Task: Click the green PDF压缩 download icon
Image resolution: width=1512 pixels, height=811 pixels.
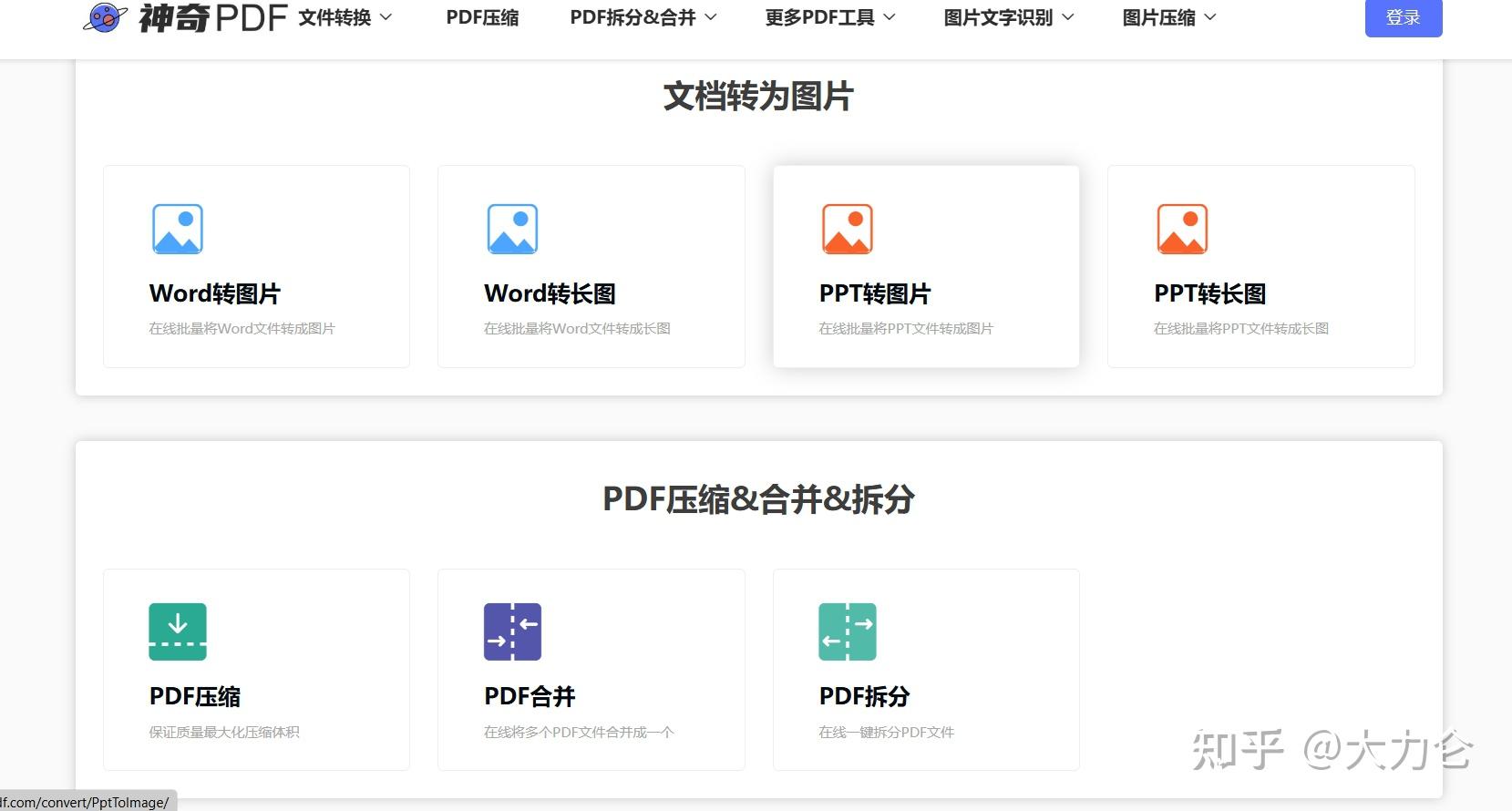Action: [x=178, y=631]
